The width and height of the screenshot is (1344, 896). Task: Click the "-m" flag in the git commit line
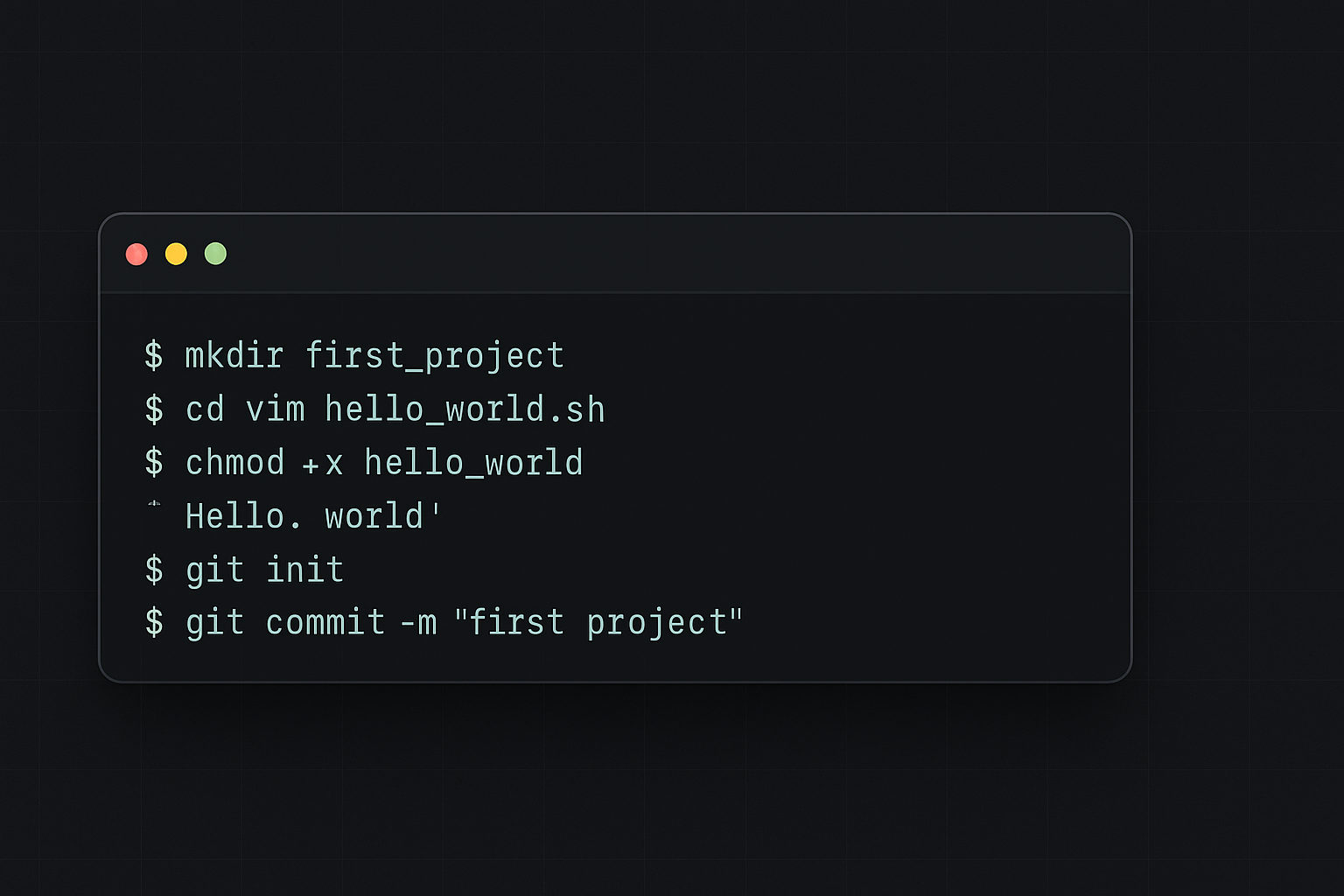pyautogui.click(x=418, y=623)
